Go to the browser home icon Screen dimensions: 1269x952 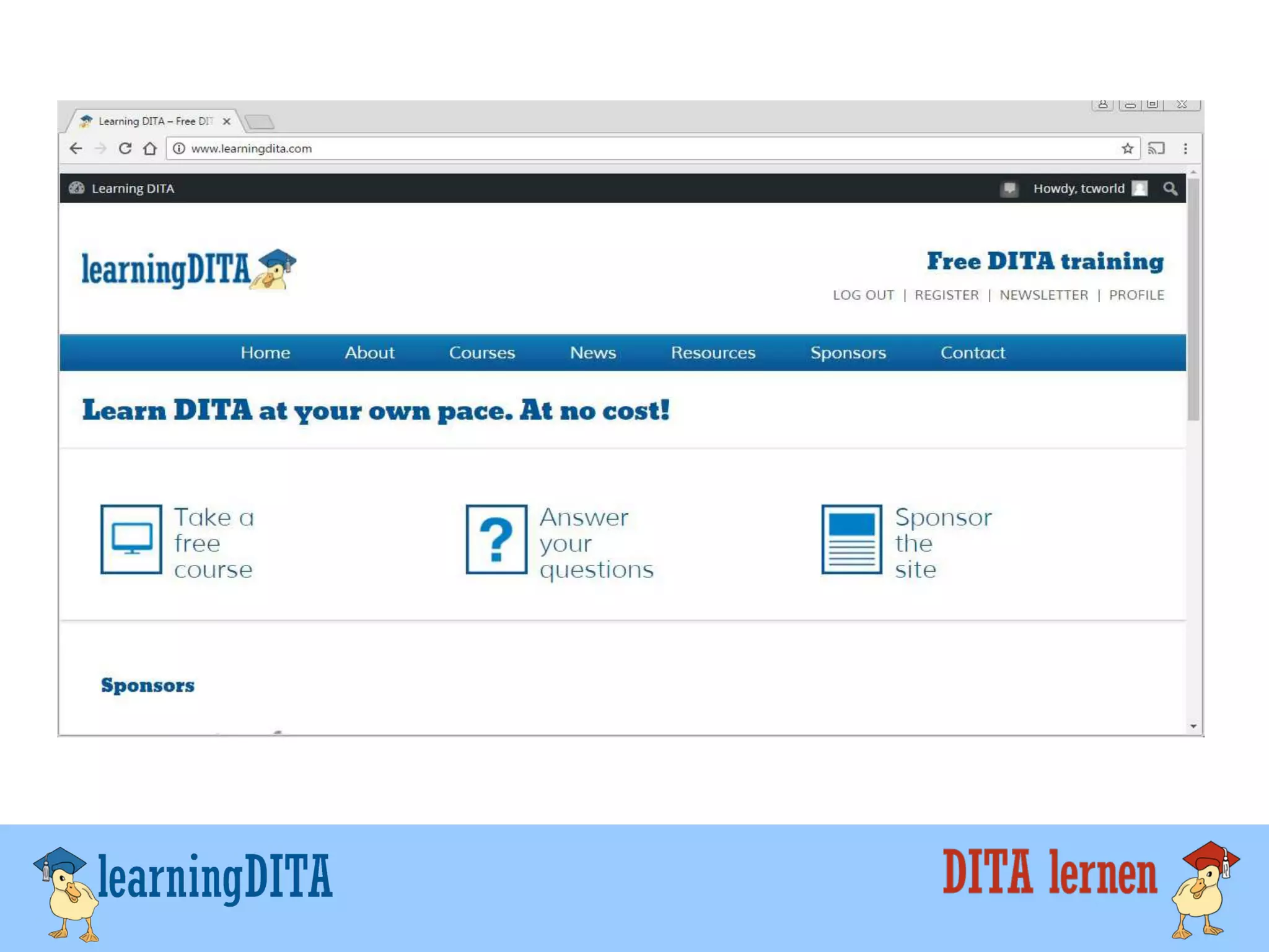tap(150, 149)
